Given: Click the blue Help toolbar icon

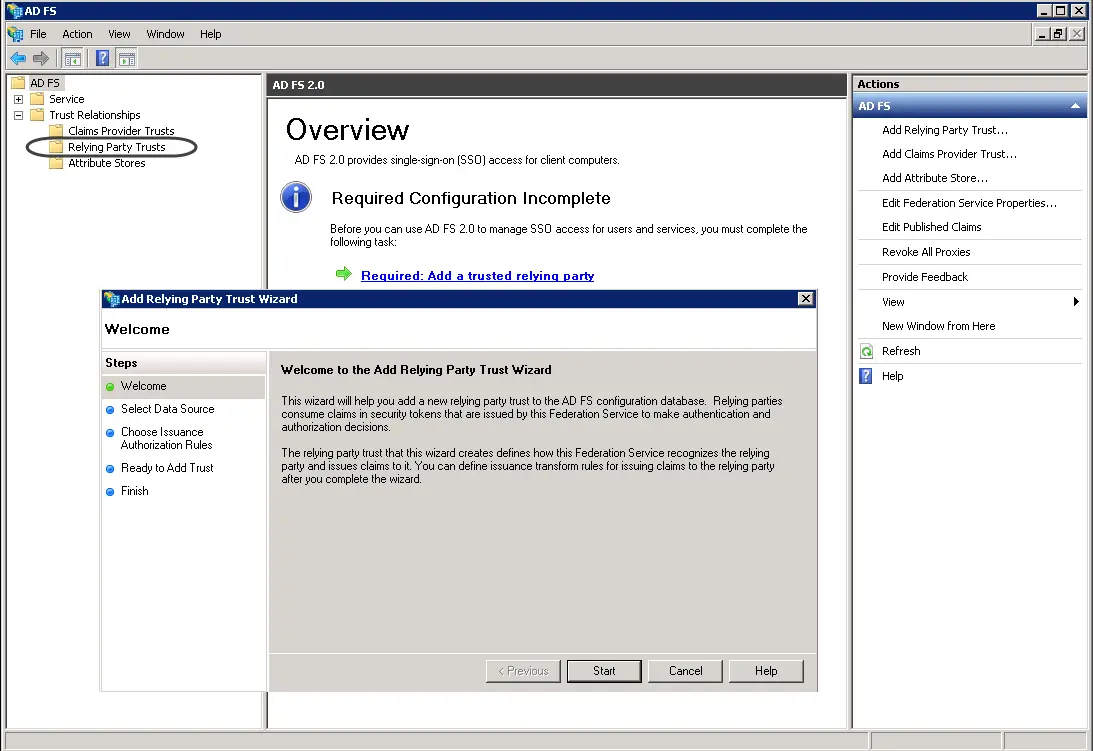Looking at the screenshot, I should tap(102, 59).
